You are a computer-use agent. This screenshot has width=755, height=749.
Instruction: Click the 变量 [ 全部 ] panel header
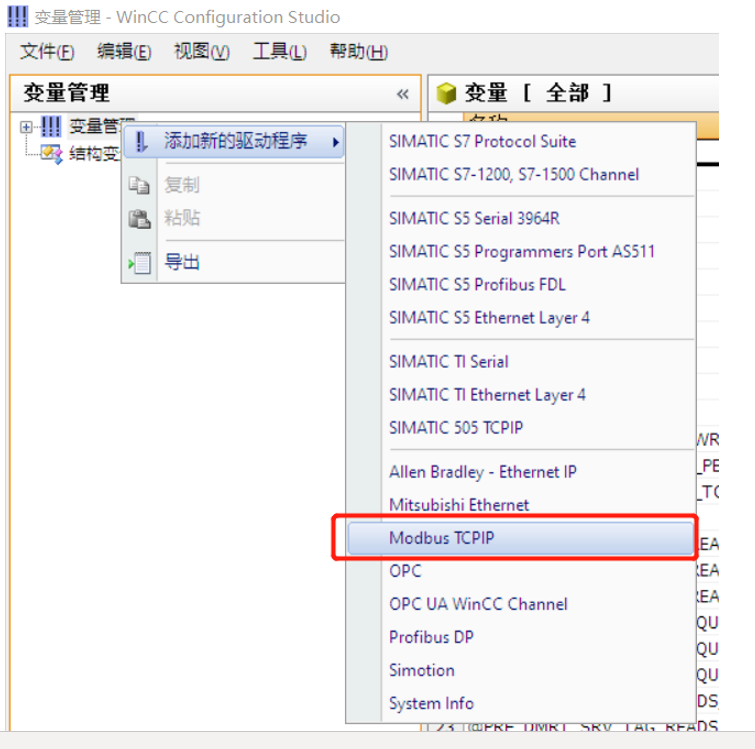click(573, 93)
